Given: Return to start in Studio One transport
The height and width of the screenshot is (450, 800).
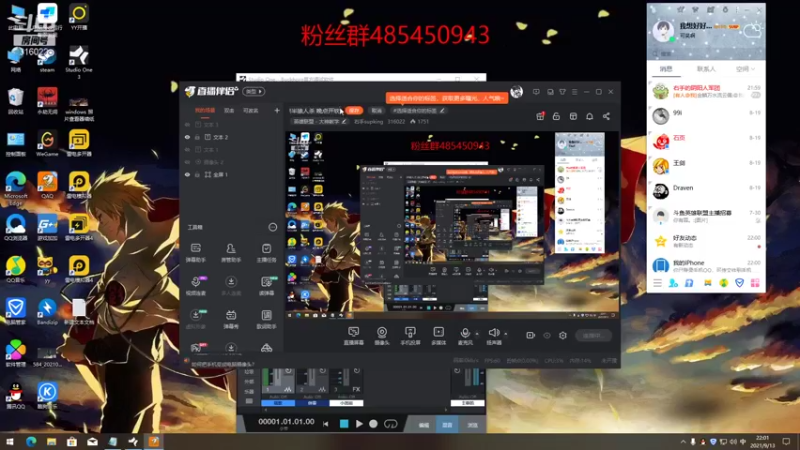Looking at the screenshot, I should [326, 423].
